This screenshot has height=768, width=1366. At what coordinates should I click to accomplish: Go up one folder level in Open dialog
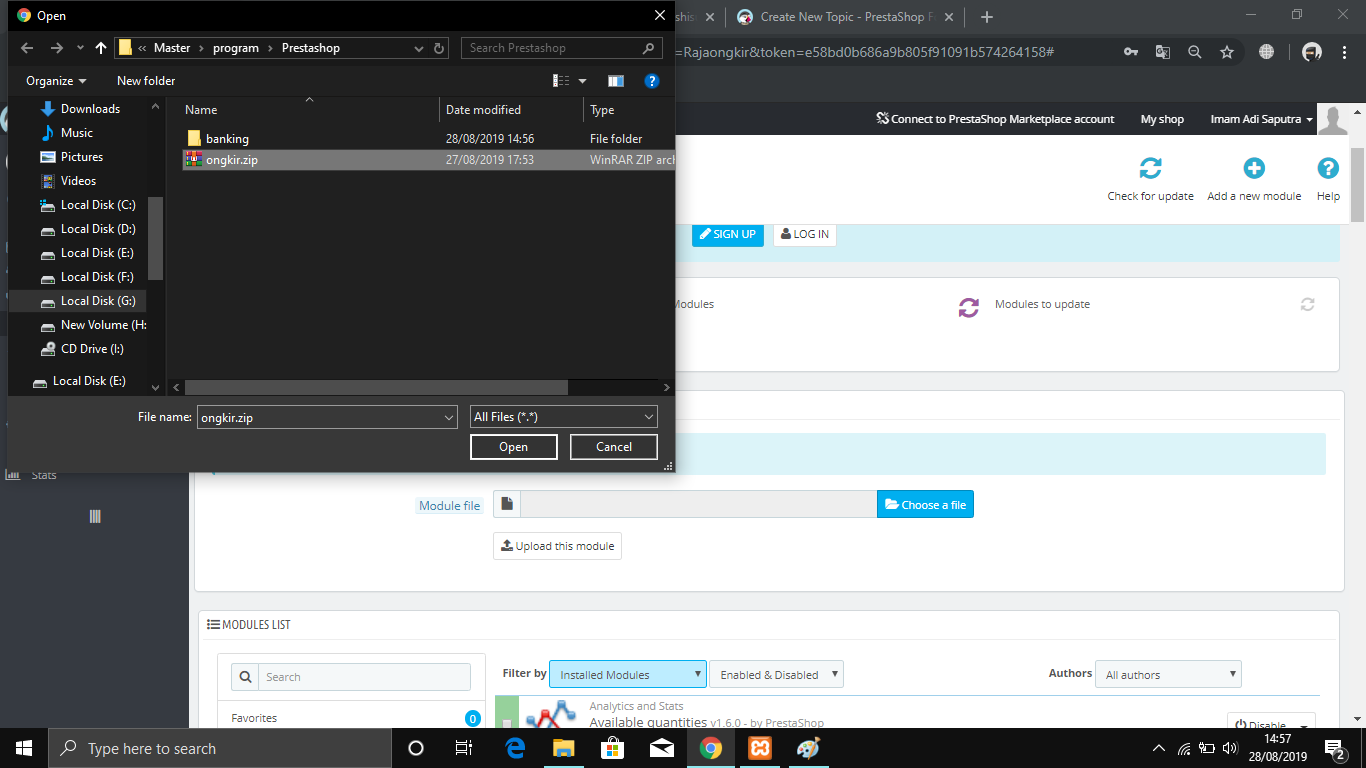coord(101,48)
